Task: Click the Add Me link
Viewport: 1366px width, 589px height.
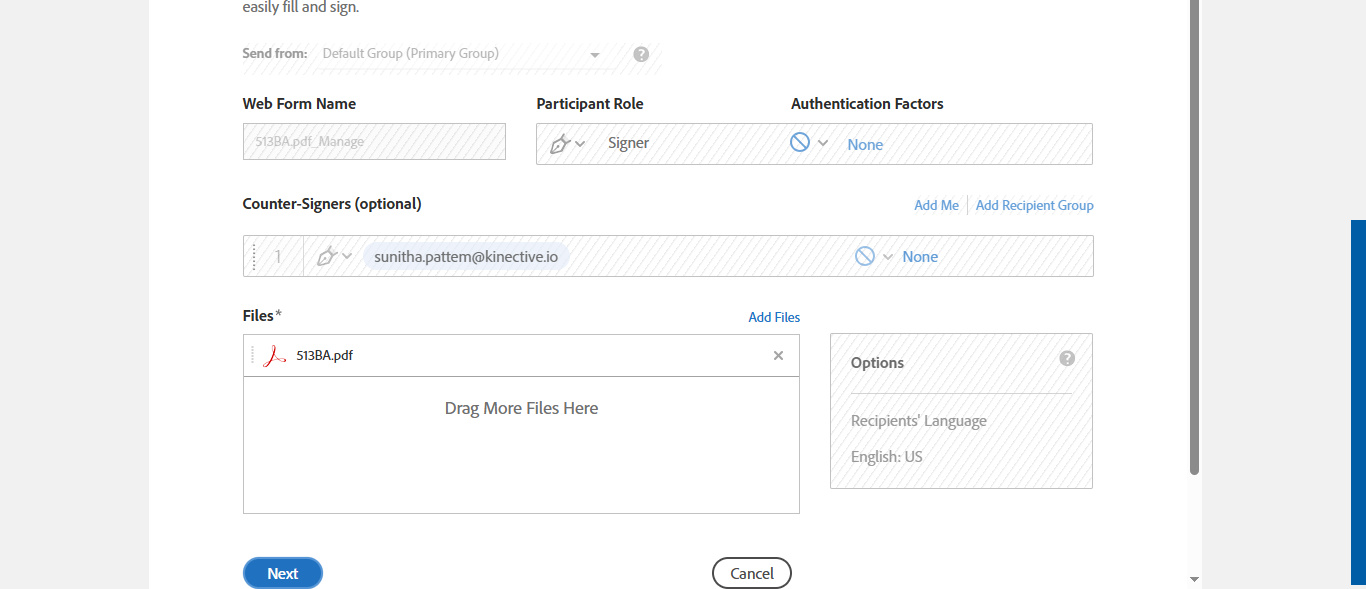Action: click(x=936, y=205)
